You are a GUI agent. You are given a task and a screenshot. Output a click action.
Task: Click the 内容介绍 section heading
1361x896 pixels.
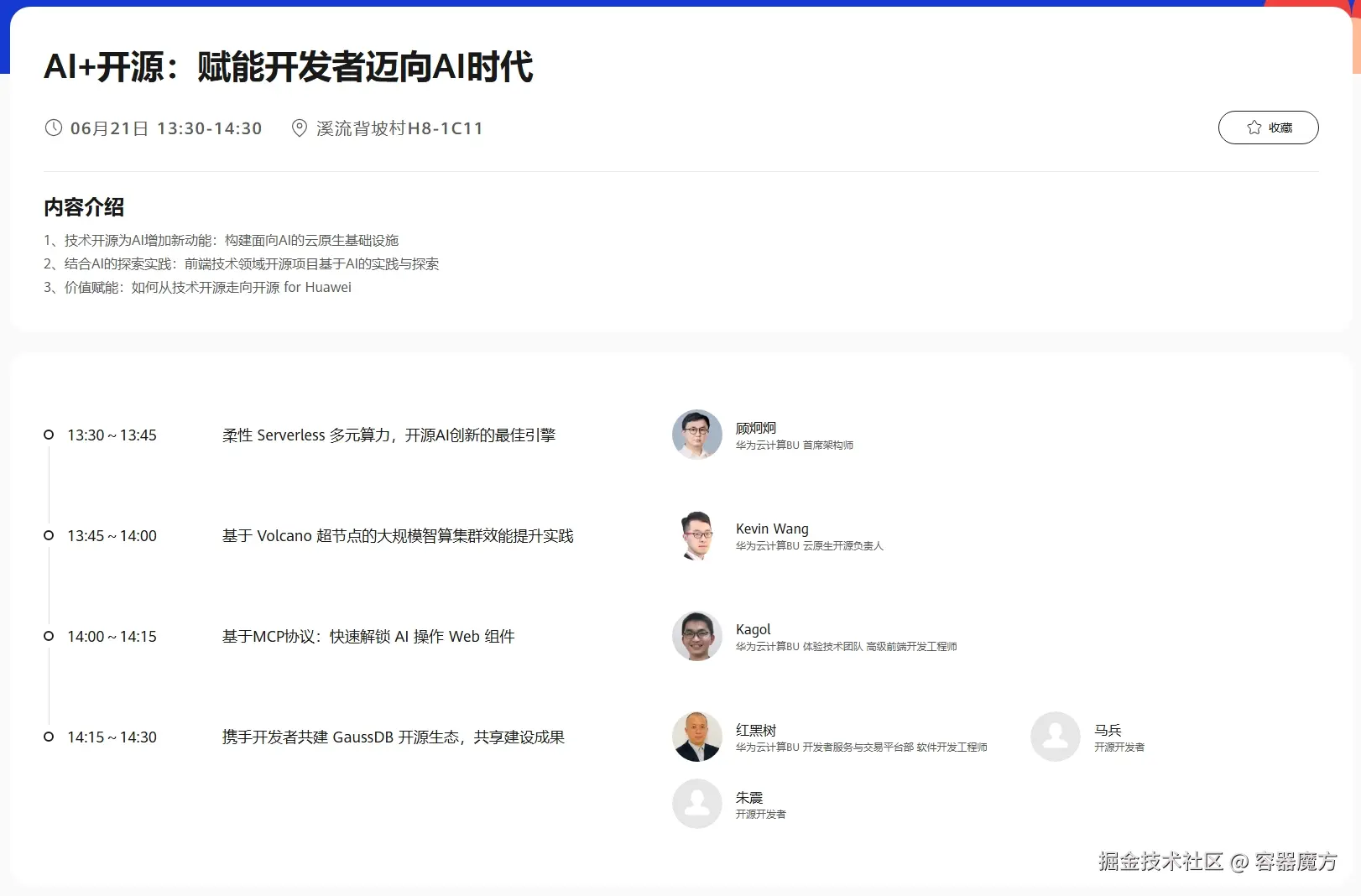tap(84, 207)
